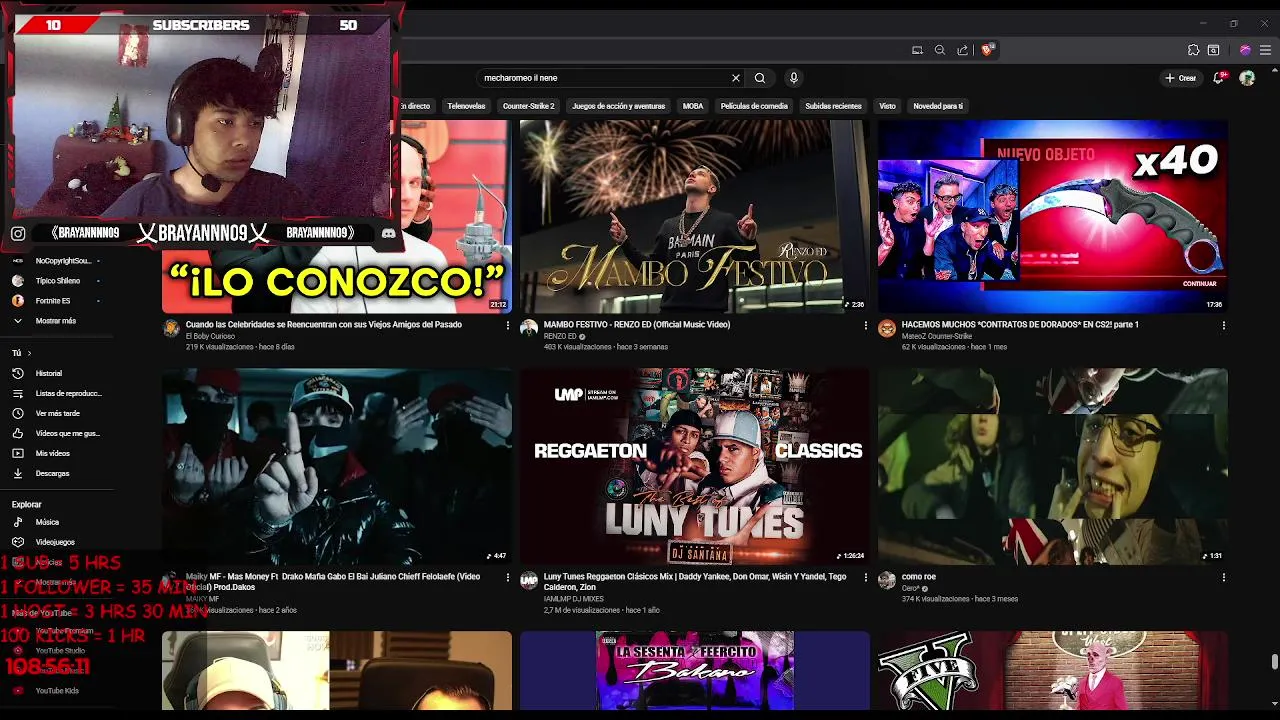Open the Tú section chevron

tap(29, 353)
